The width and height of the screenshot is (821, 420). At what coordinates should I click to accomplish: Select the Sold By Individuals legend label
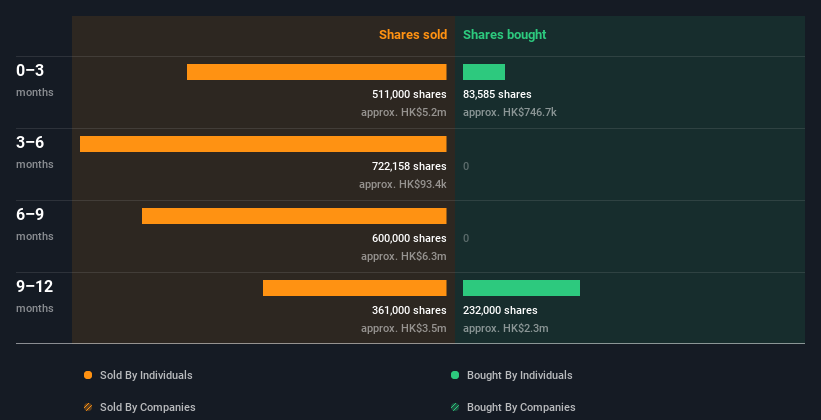tap(146, 375)
